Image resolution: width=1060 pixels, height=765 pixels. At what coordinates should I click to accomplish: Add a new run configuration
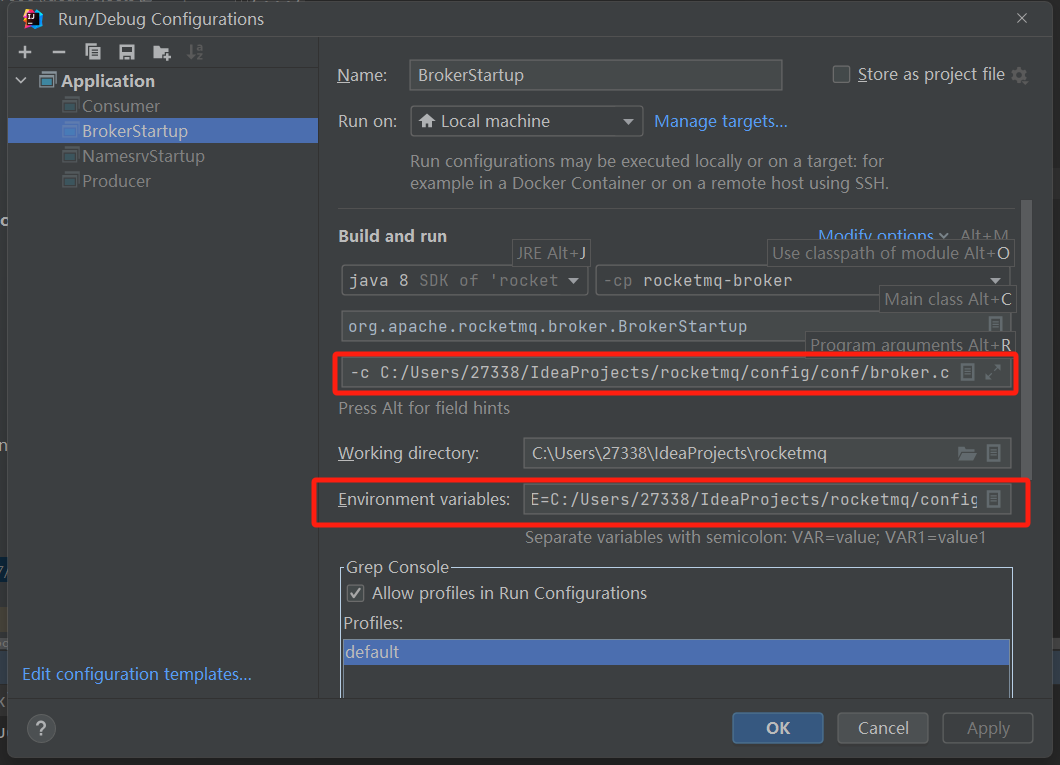pos(25,52)
